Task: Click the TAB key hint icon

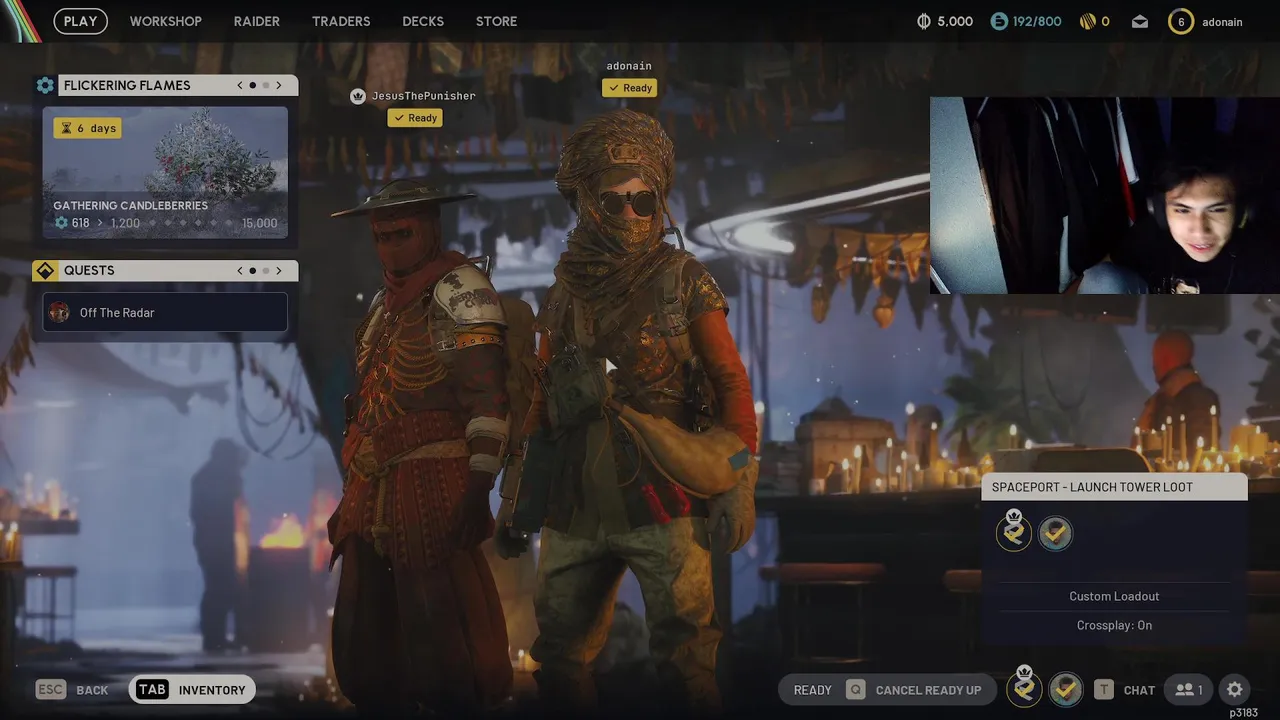Action: click(152, 689)
